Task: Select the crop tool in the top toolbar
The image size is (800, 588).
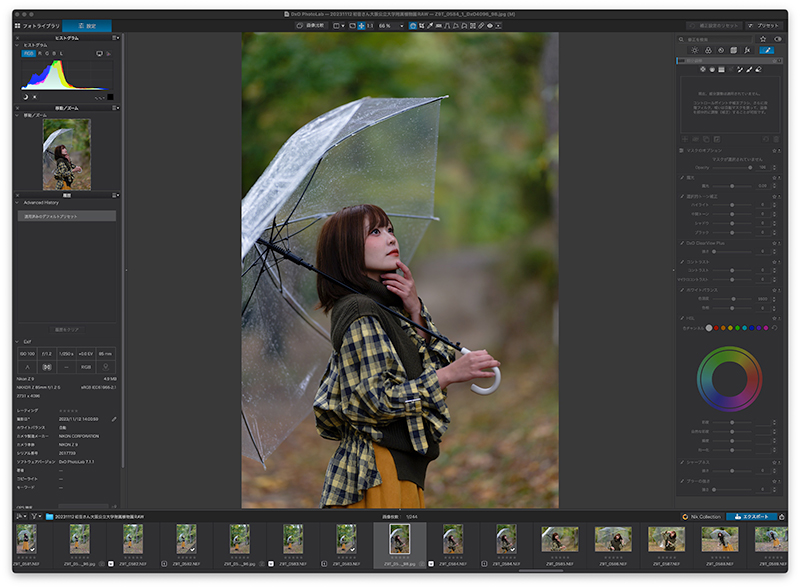Action: pyautogui.click(x=421, y=26)
